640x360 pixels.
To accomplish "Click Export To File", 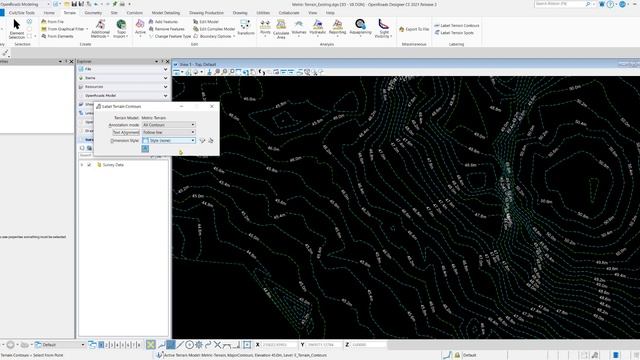I will coord(414,29).
